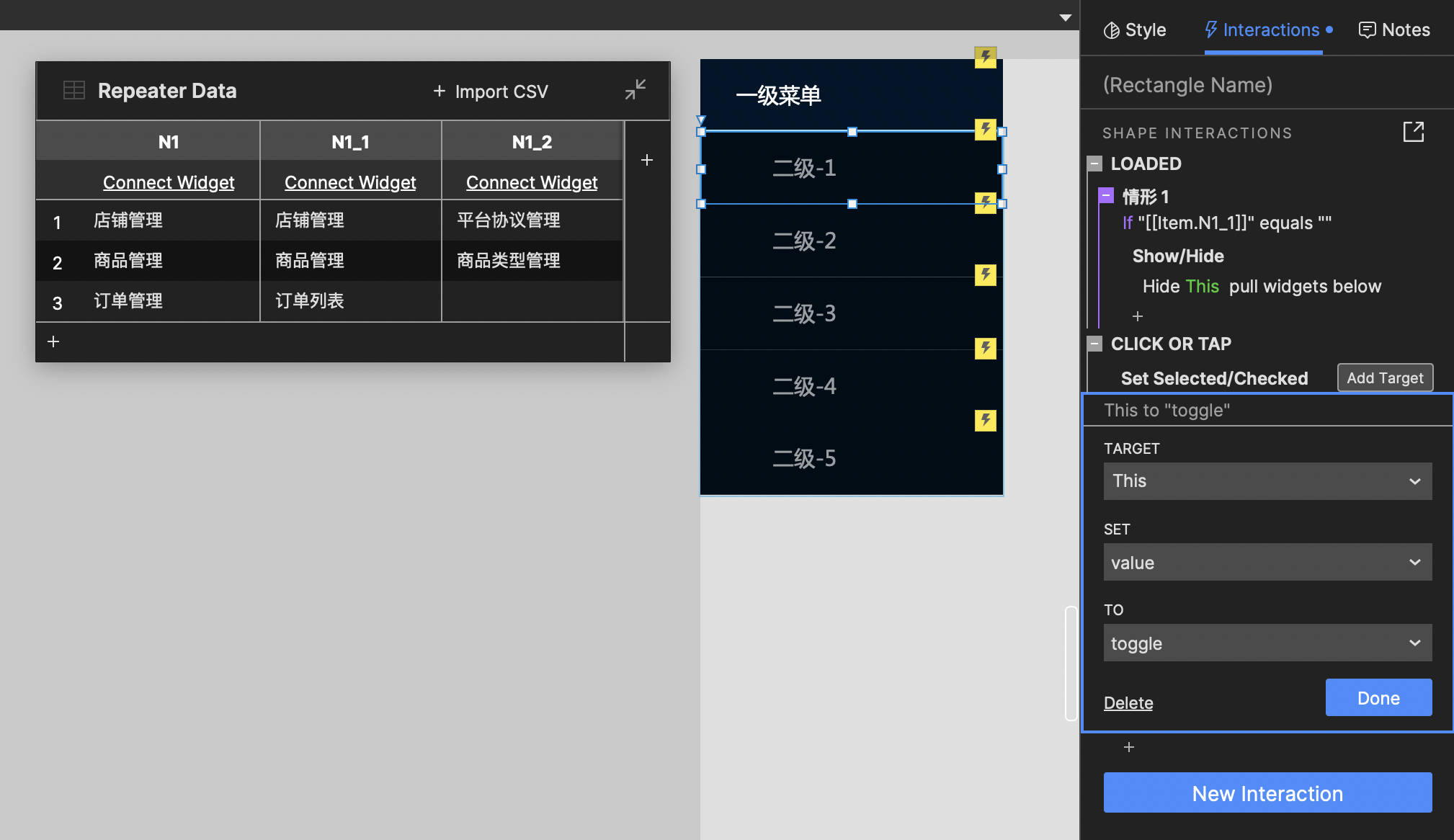Collapse the Repeater Data panel via shrink arrows
Viewport: 1454px width, 840px height.
coord(635,89)
